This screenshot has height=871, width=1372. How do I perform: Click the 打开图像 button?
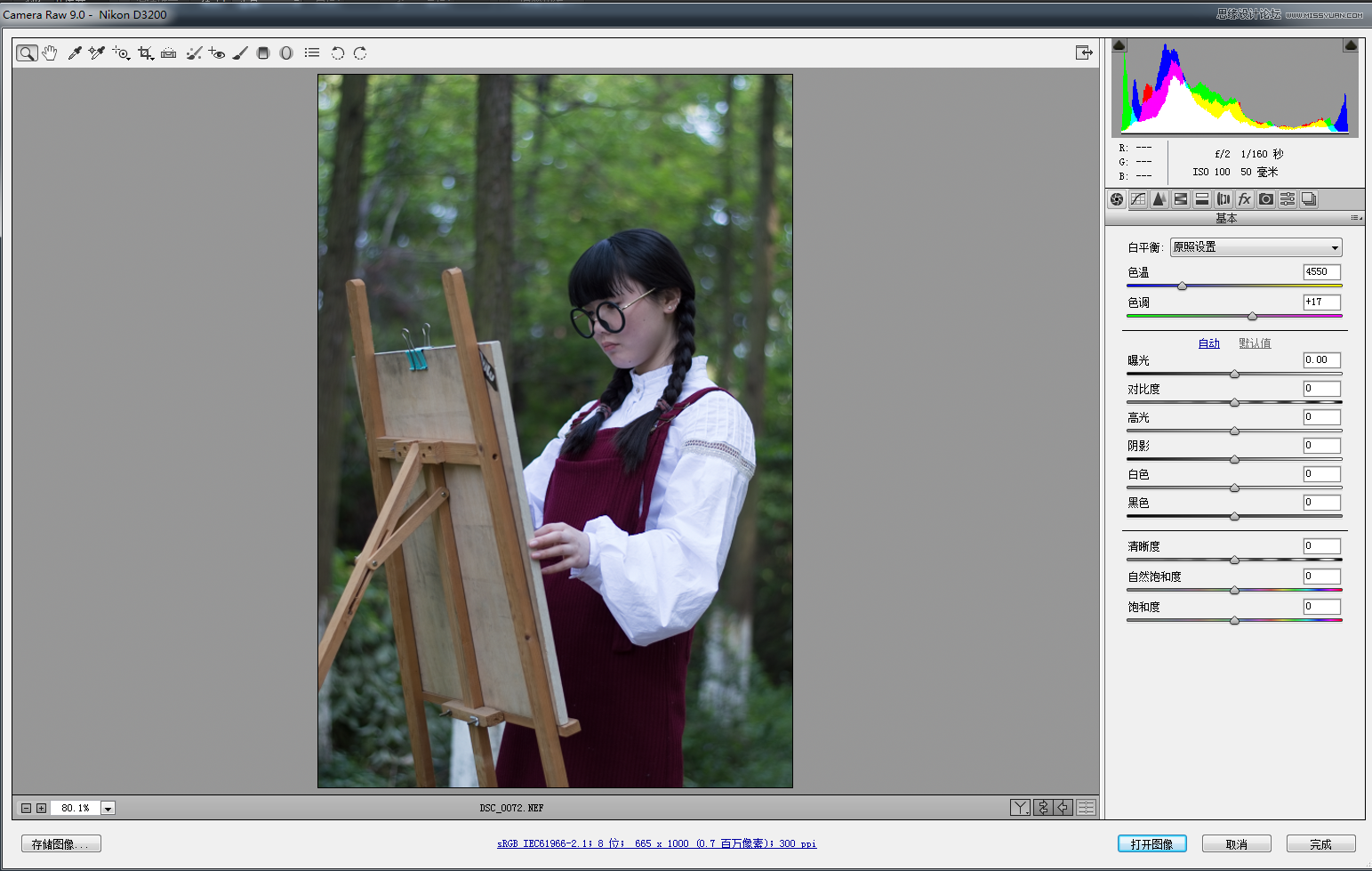[x=1151, y=844]
